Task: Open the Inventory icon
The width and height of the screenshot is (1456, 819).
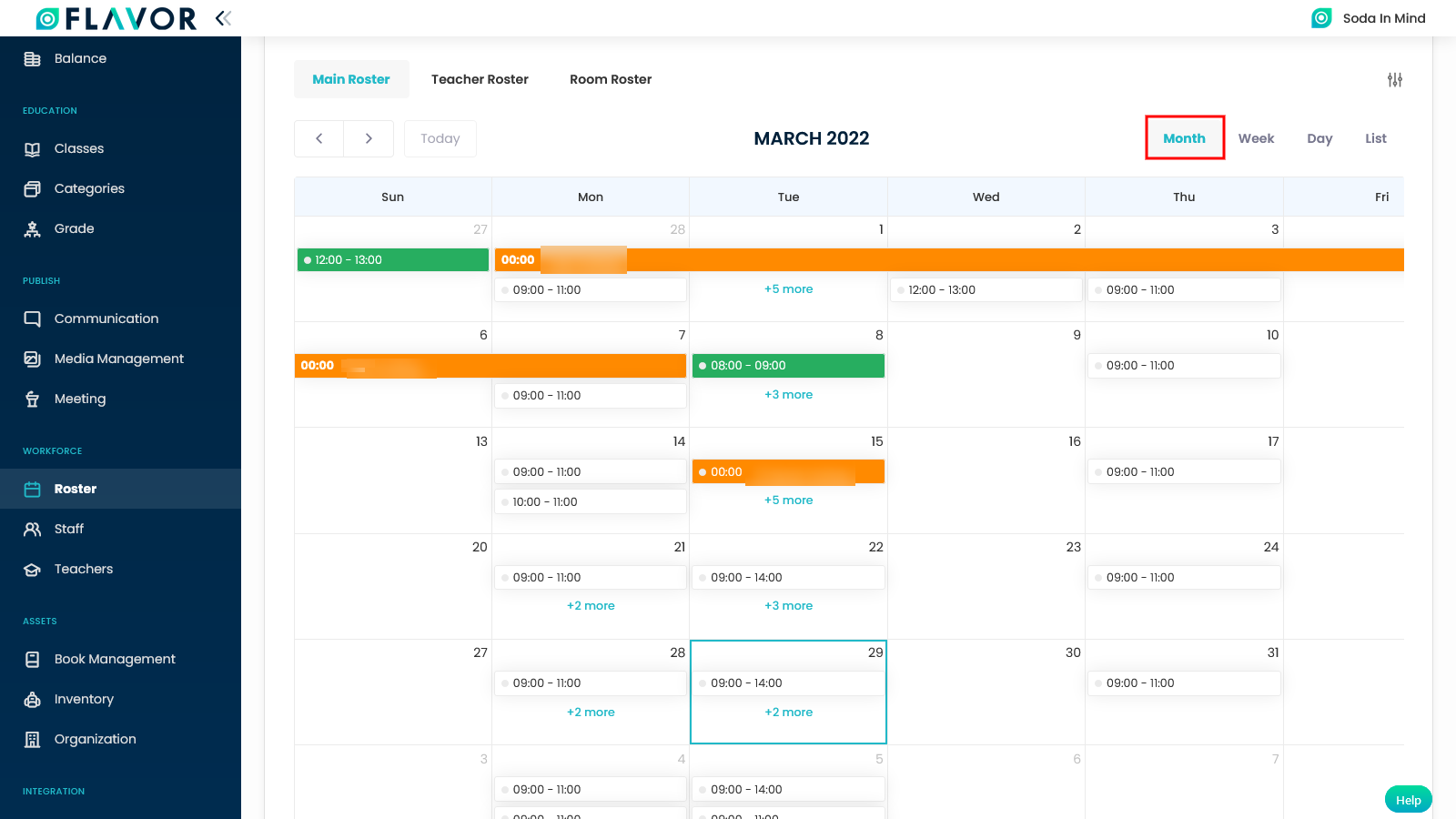Action: coord(33,700)
